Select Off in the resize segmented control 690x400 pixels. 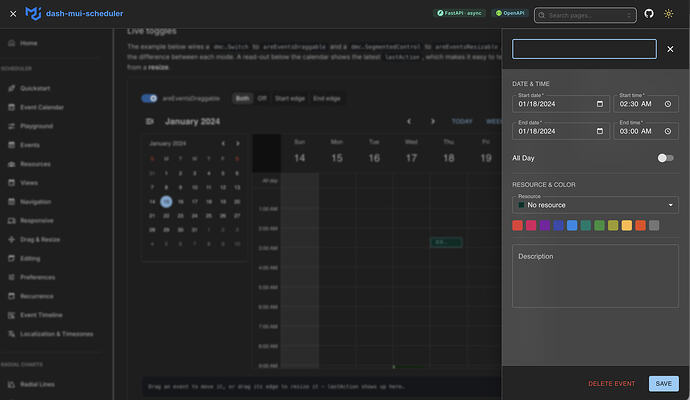(x=262, y=99)
